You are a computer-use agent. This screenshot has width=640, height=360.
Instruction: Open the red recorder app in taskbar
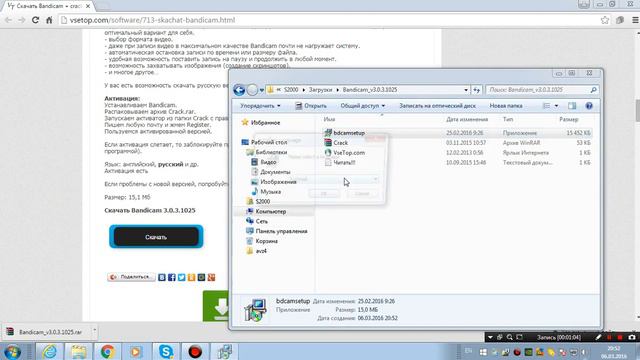coord(195,351)
